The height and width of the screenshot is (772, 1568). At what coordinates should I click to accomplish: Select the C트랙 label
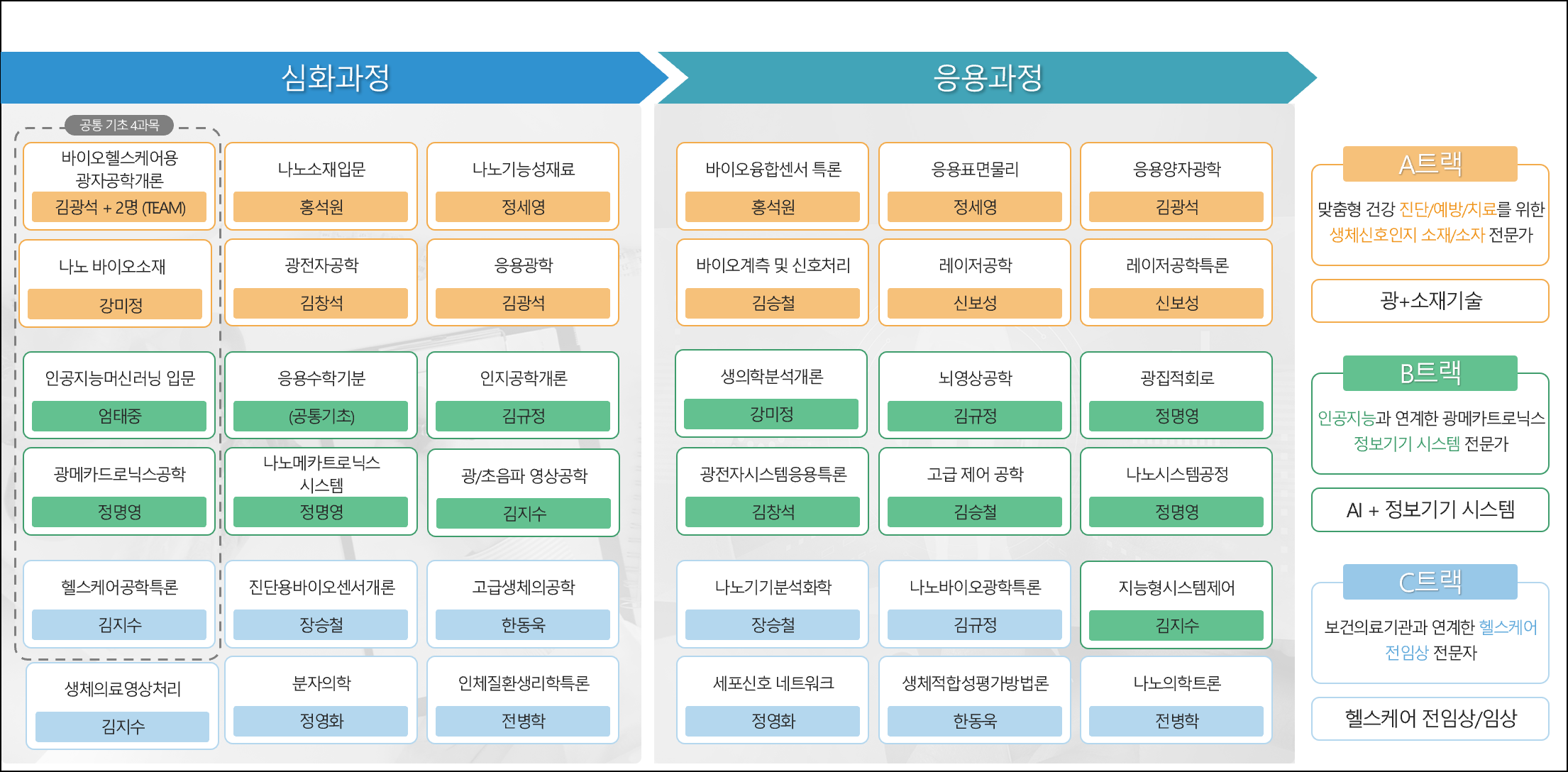pyautogui.click(x=1430, y=582)
